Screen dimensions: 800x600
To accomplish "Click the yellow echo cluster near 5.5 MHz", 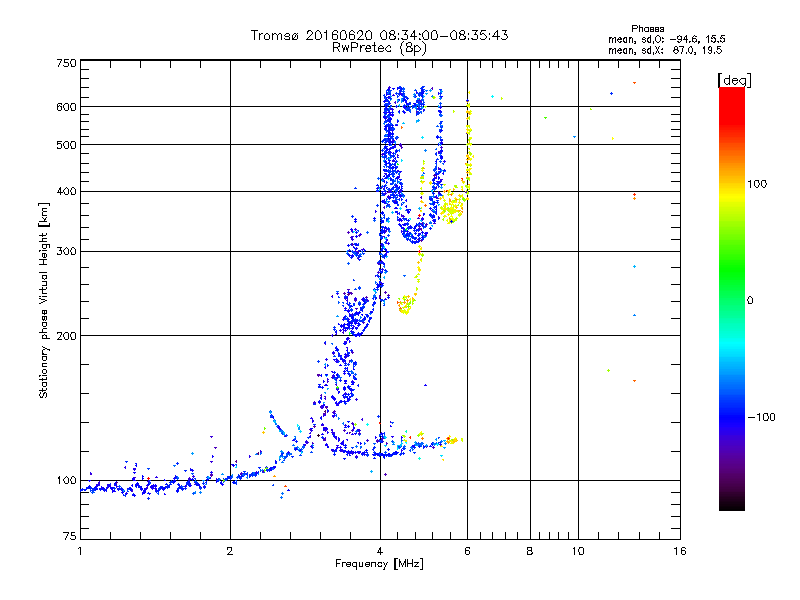I will tap(452, 207).
